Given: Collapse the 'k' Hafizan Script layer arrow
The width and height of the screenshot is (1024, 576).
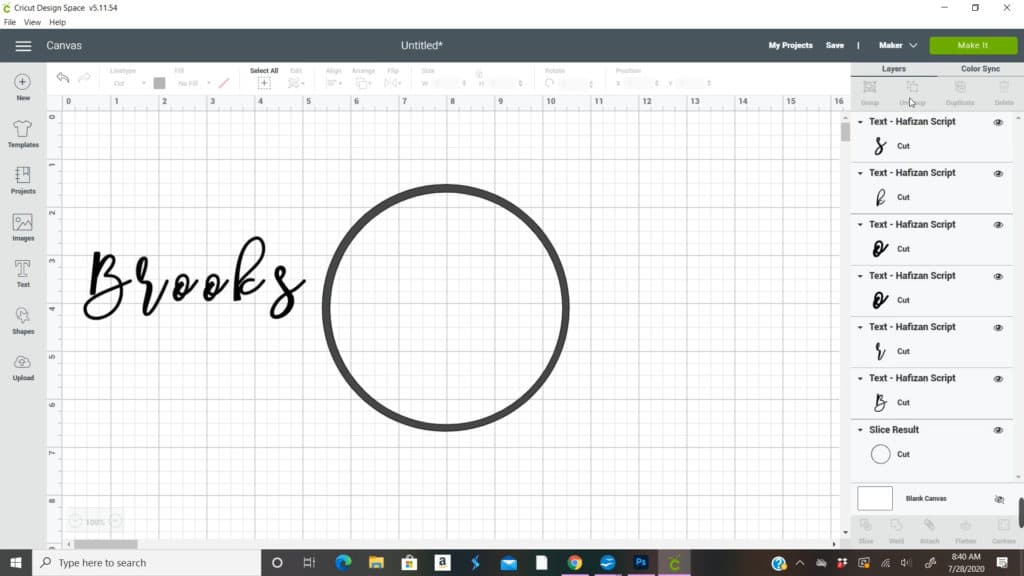Looking at the screenshot, I should point(860,173).
